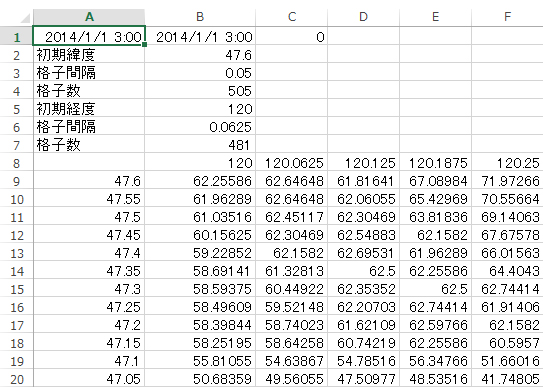Screen dimensions: 543x387
Task: Select cell with value 62.45117
Action: [x=292, y=217]
